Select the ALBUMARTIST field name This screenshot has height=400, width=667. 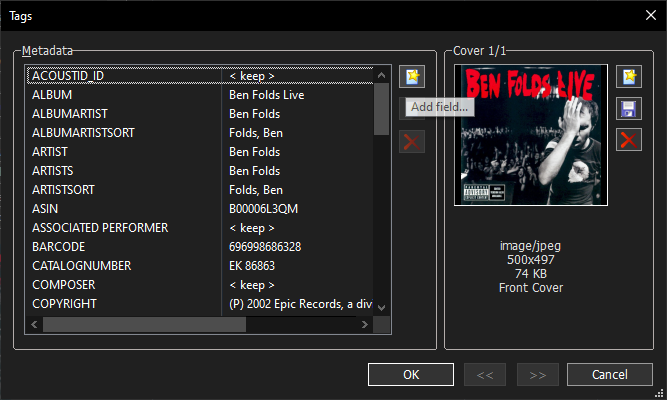tap(70, 114)
